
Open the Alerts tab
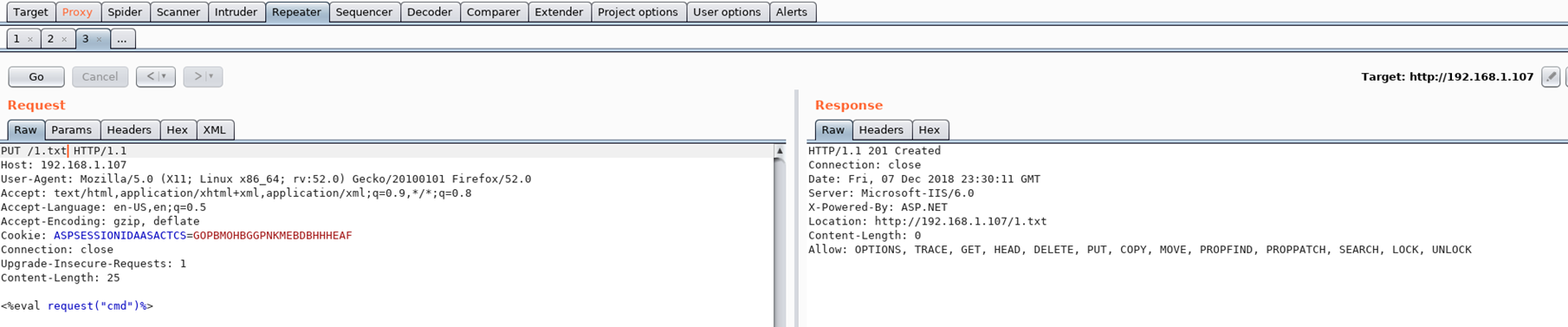(x=792, y=12)
